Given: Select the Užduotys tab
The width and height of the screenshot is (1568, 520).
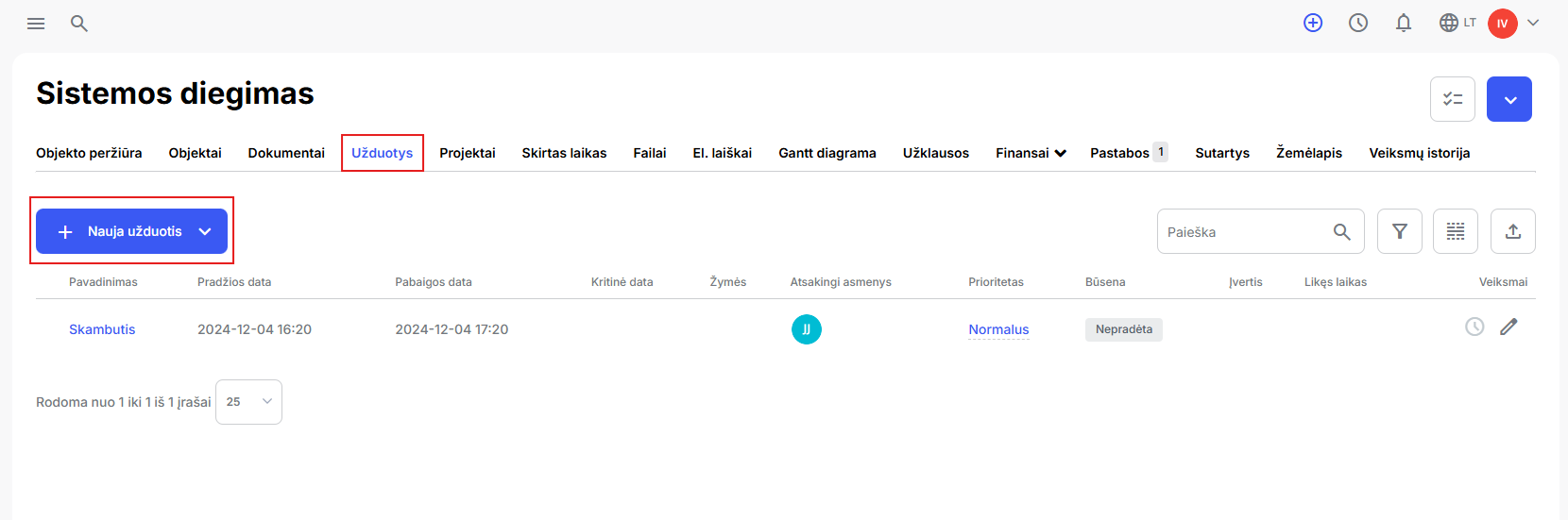Looking at the screenshot, I should click(383, 153).
